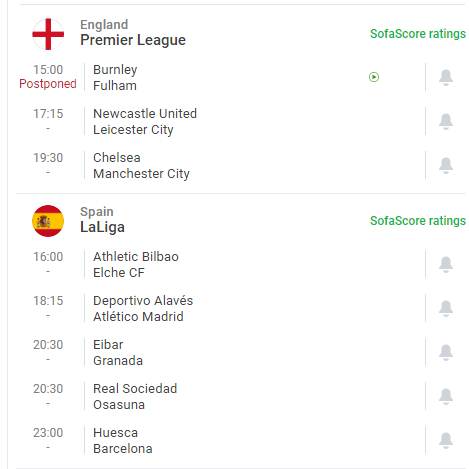Select Newcastle United vs Leicester City match
This screenshot has height=469, width=469.
[220, 121]
